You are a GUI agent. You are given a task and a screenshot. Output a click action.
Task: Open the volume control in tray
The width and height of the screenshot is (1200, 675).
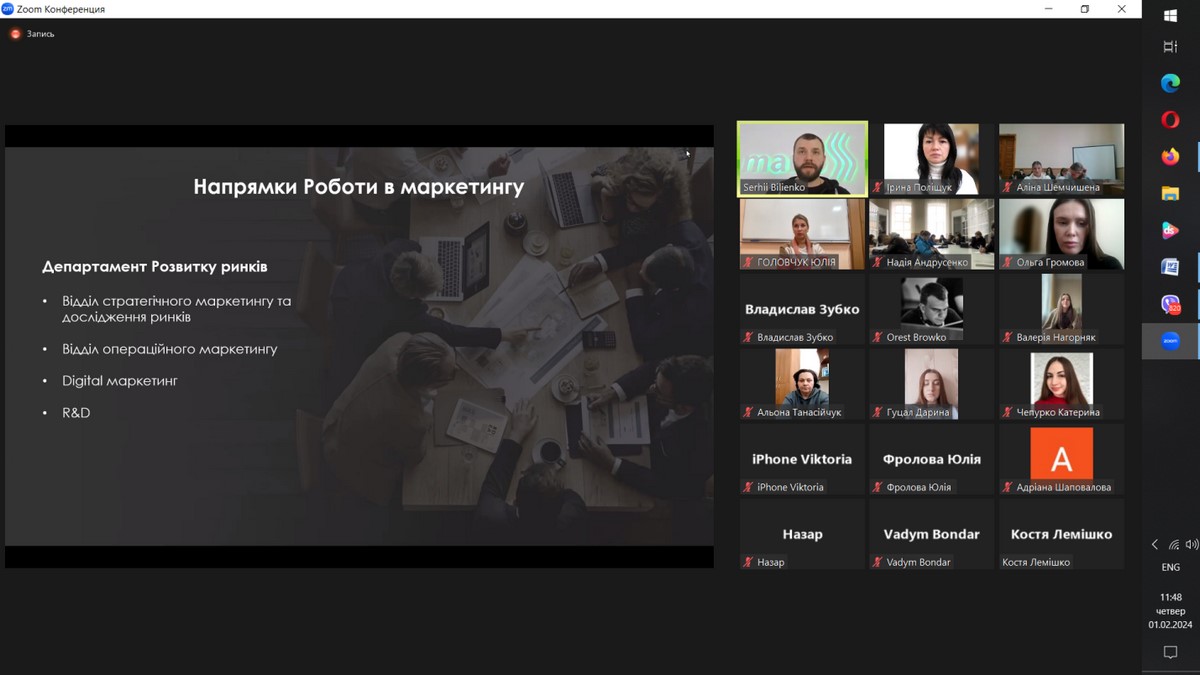[1191, 545]
